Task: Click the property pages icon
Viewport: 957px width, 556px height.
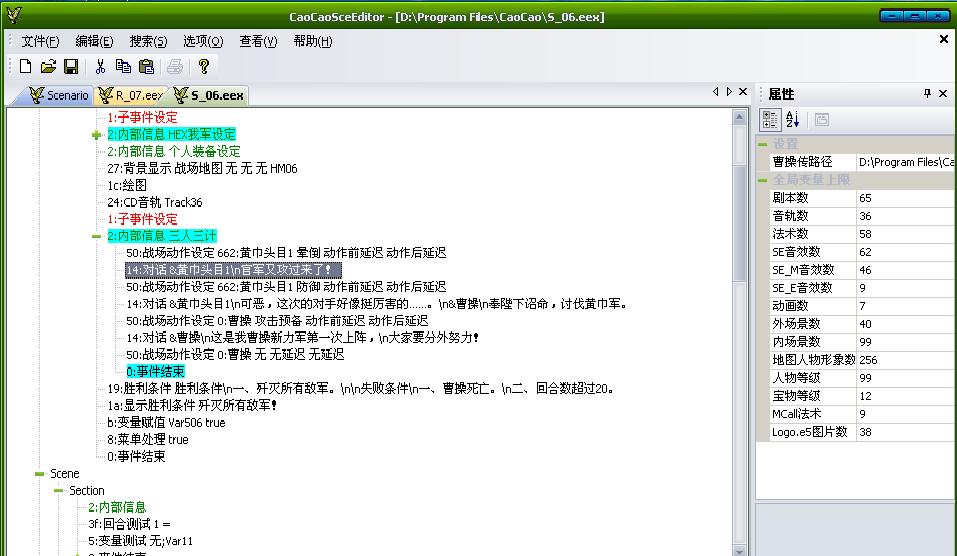Action: click(822, 120)
